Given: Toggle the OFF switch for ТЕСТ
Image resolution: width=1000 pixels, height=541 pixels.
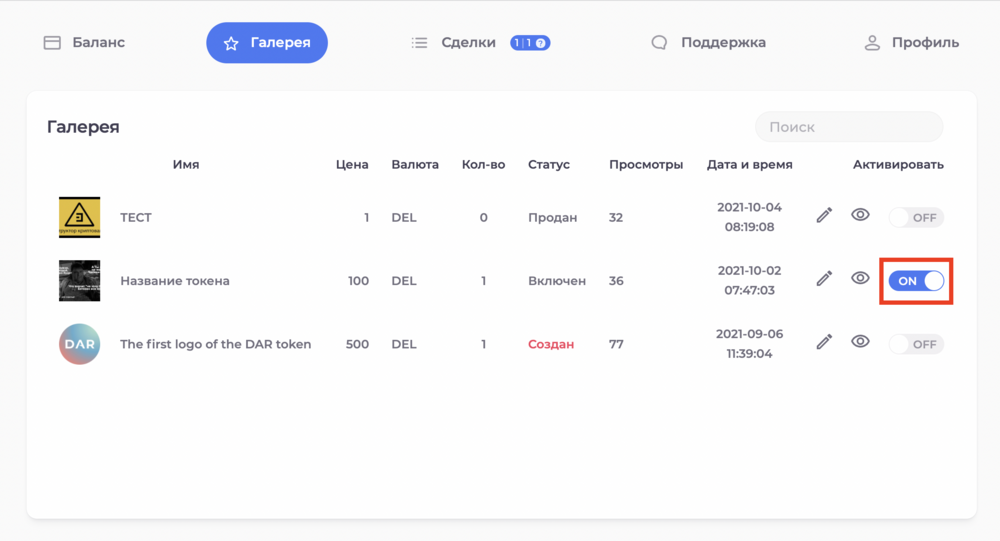Looking at the screenshot, I should point(916,218).
